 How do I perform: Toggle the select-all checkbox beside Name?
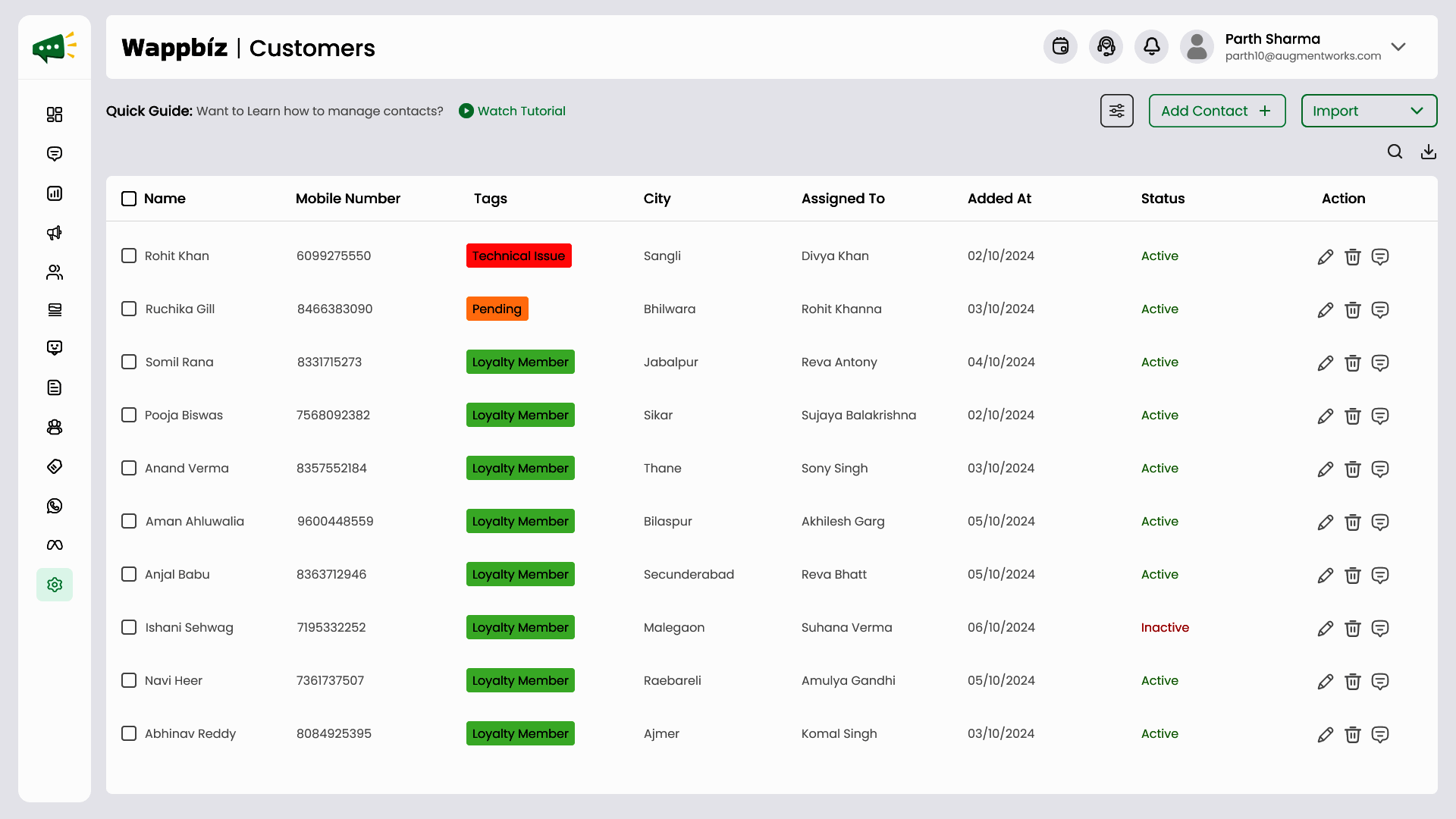coord(129,199)
